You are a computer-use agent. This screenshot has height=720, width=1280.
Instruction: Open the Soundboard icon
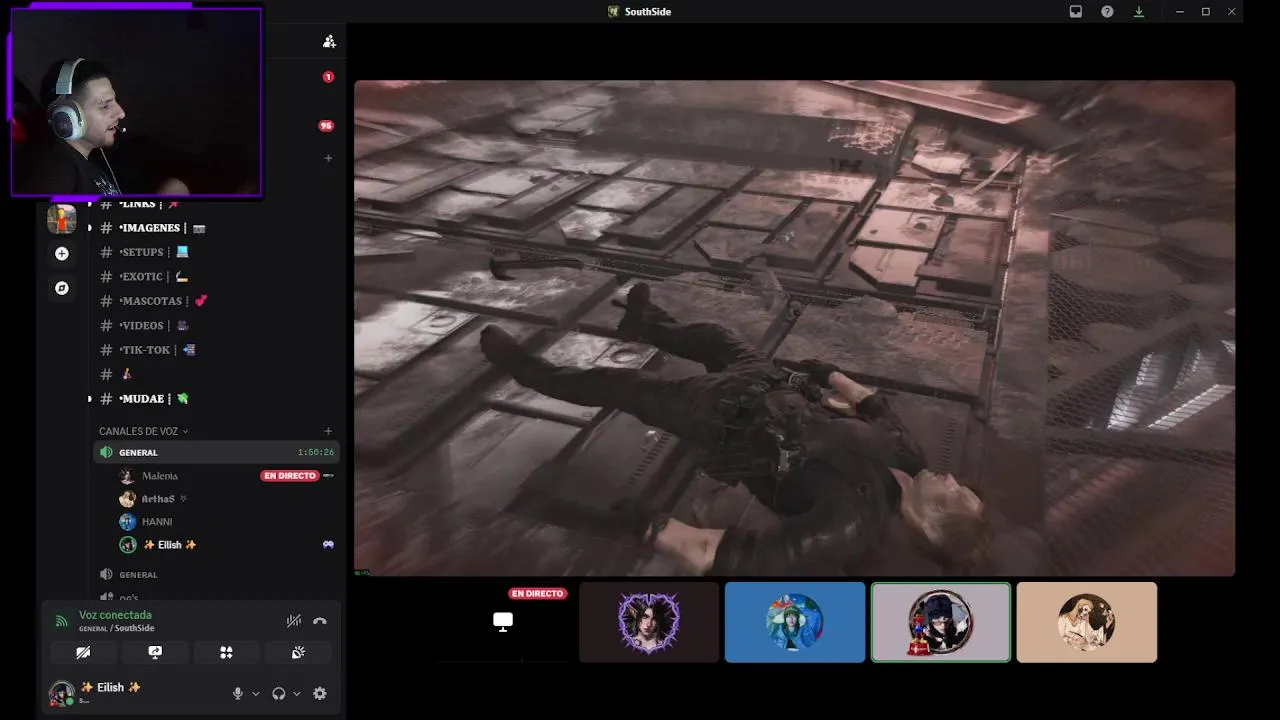pyautogui.click(x=298, y=652)
